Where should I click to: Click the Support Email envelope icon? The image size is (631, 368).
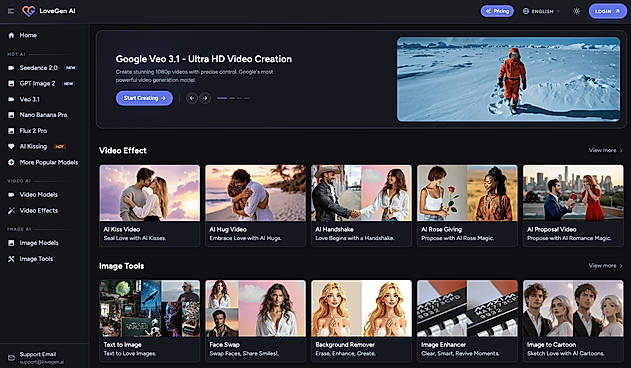pyautogui.click(x=11, y=358)
